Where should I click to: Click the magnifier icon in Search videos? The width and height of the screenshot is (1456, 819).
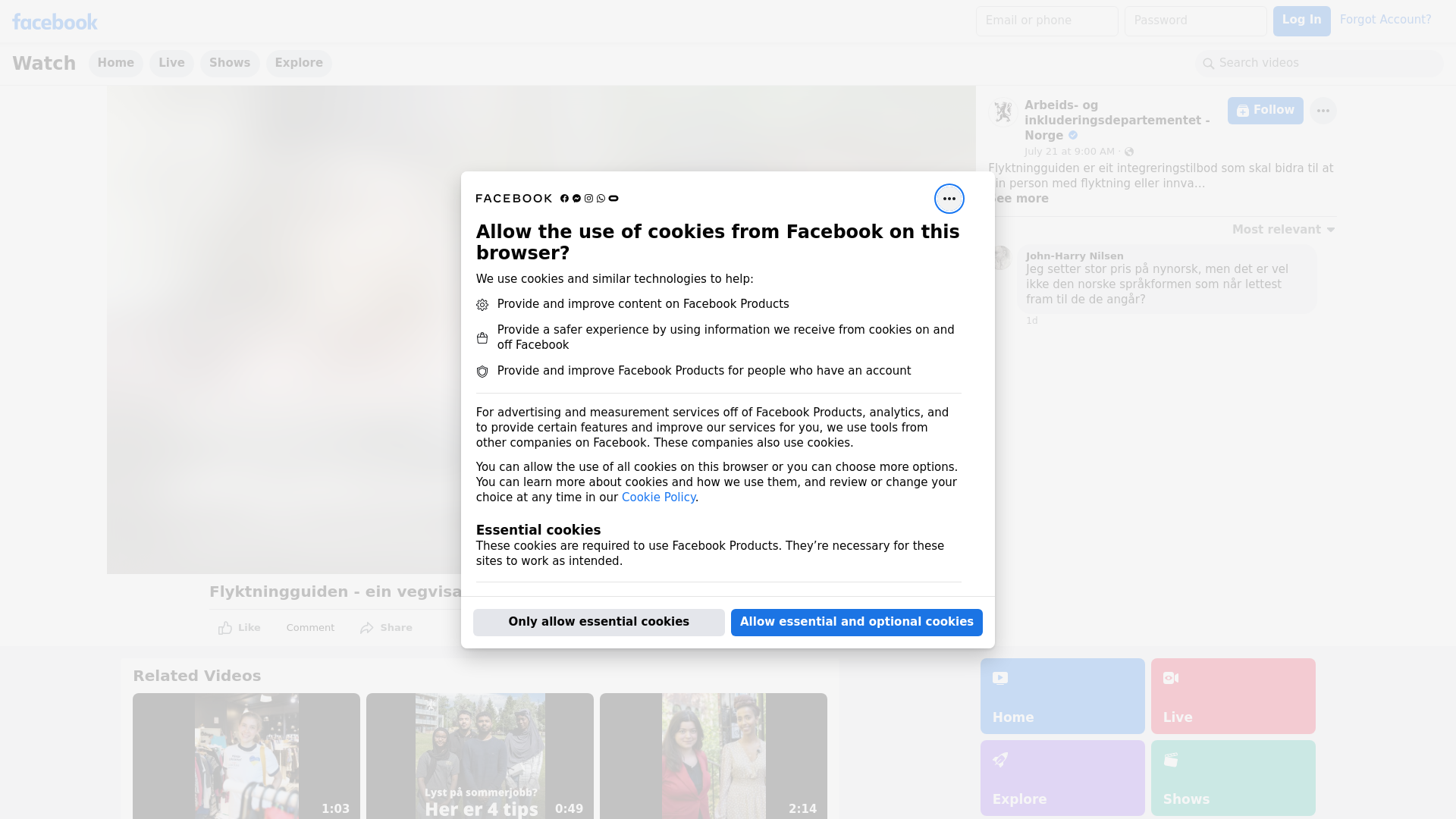pyautogui.click(x=1208, y=64)
